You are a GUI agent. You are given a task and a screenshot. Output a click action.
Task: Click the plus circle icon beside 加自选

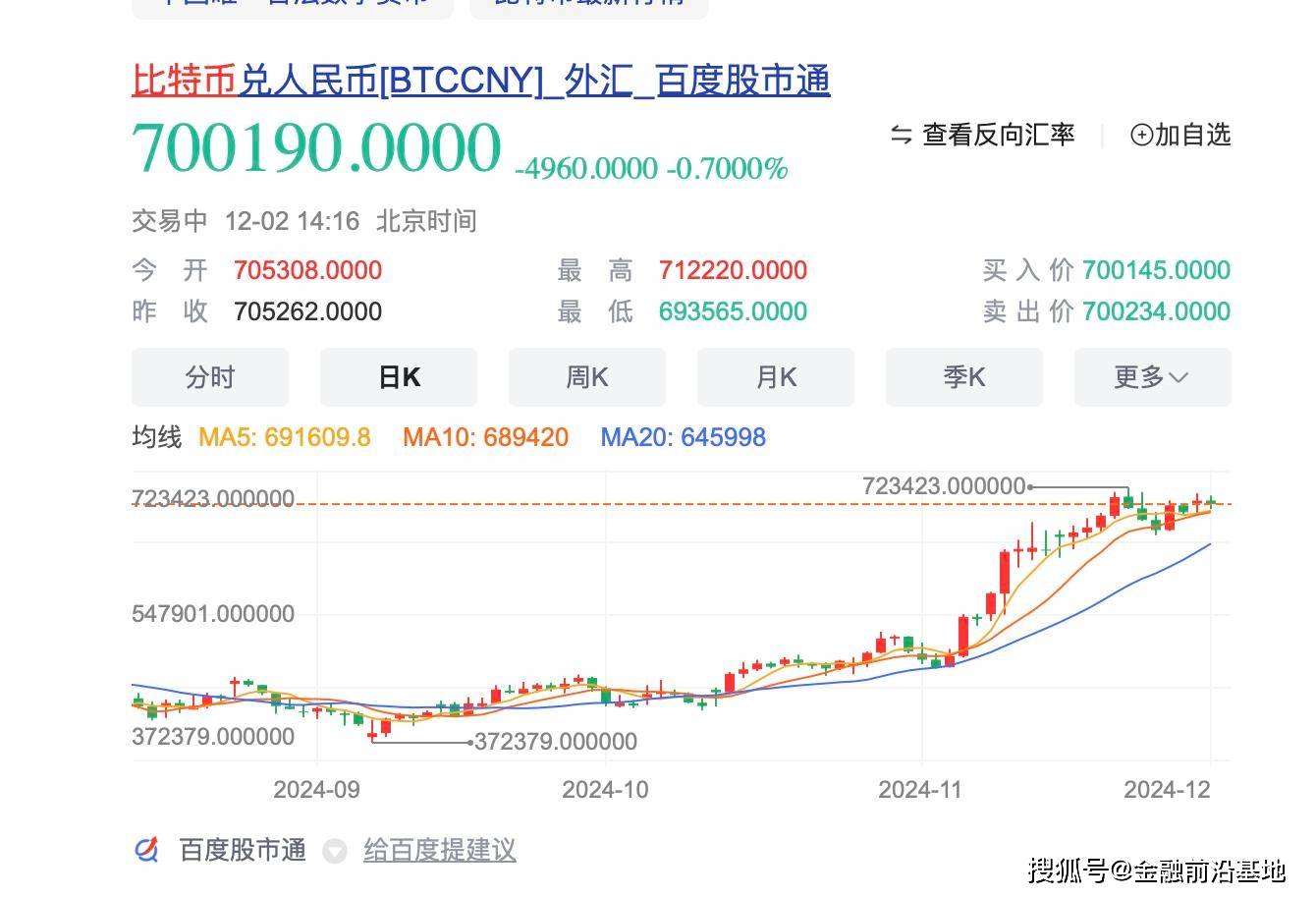(1141, 135)
